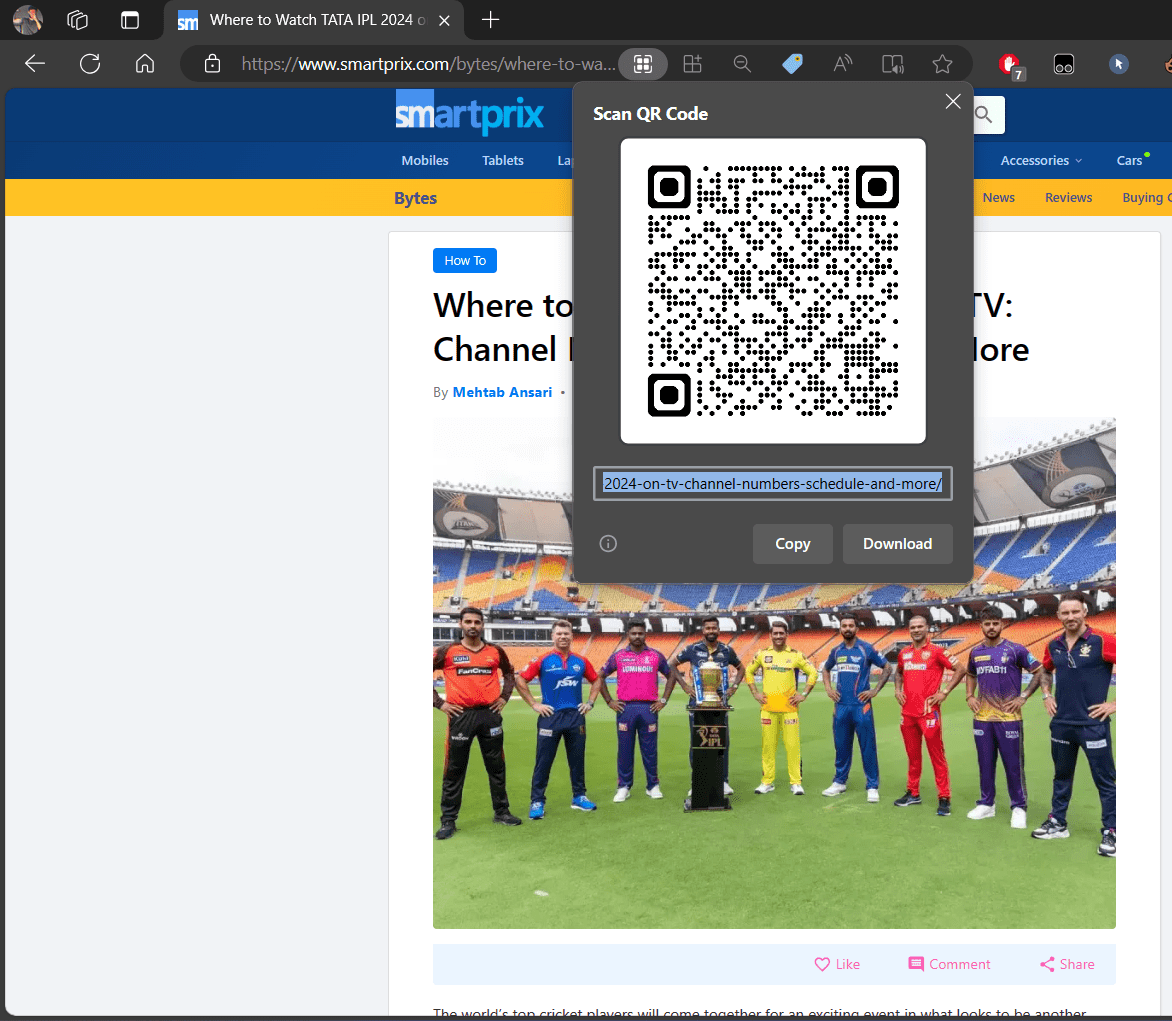Click the Like heart icon
This screenshot has height=1021, width=1172.
[822, 964]
